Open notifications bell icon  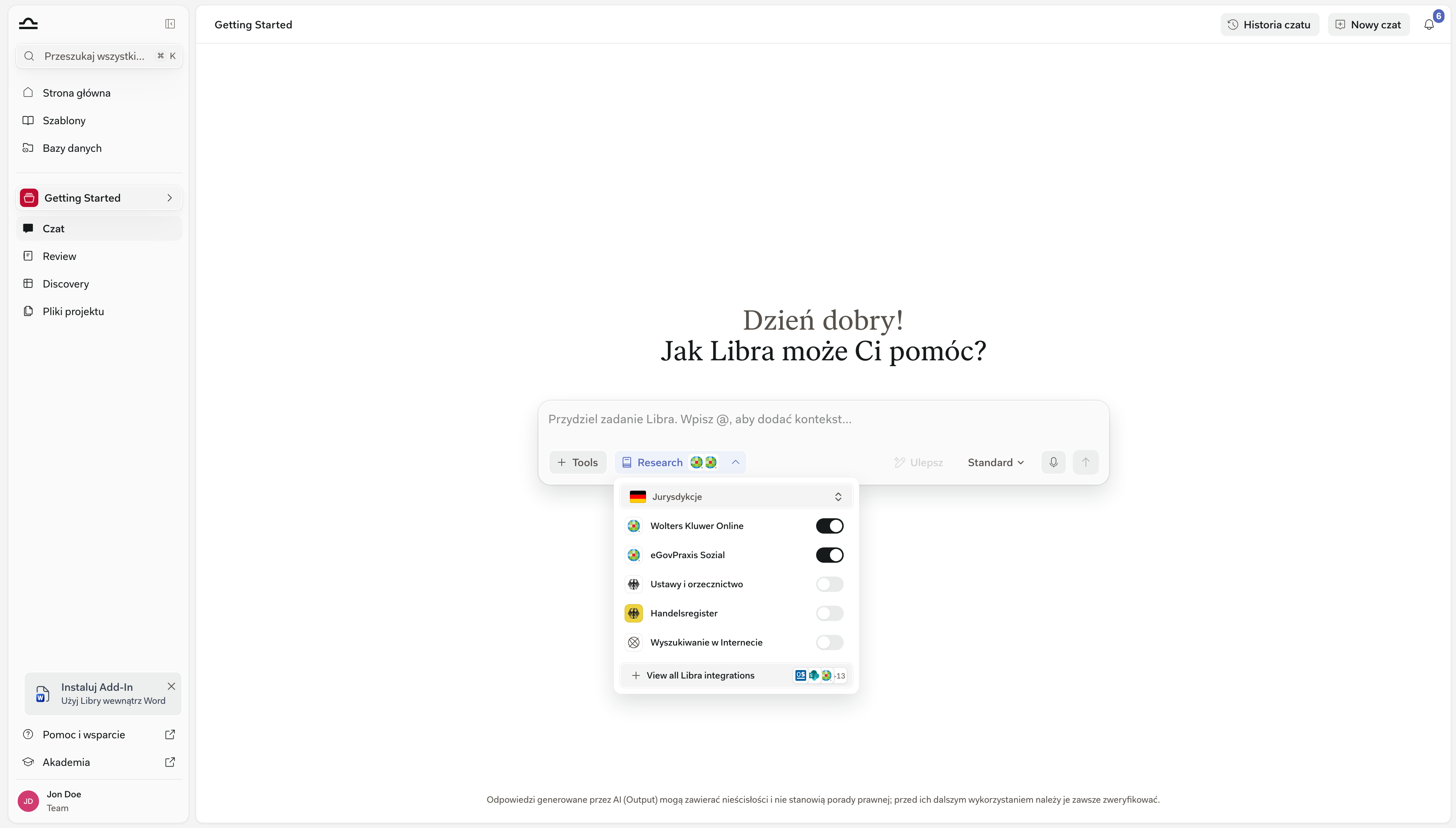[x=1429, y=25]
